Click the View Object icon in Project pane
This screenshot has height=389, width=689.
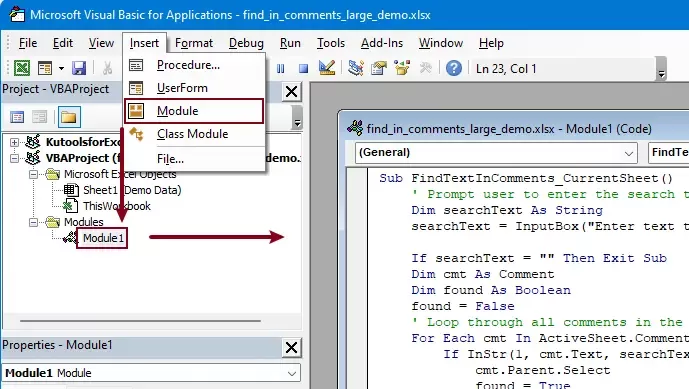click(x=40, y=117)
